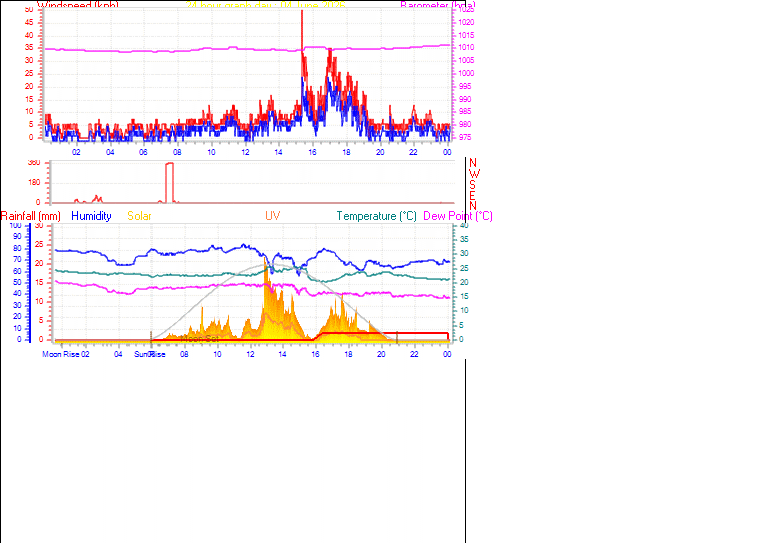Click the Humidity legend label

coord(91,216)
